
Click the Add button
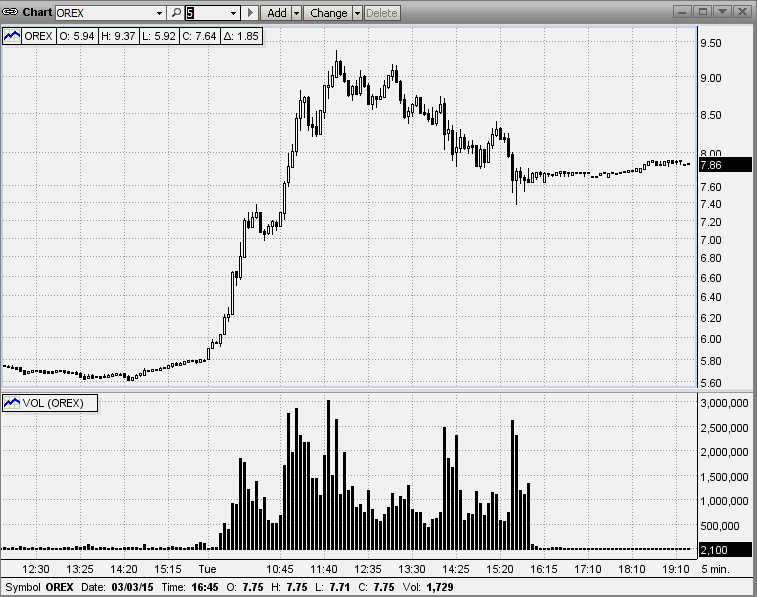click(277, 13)
